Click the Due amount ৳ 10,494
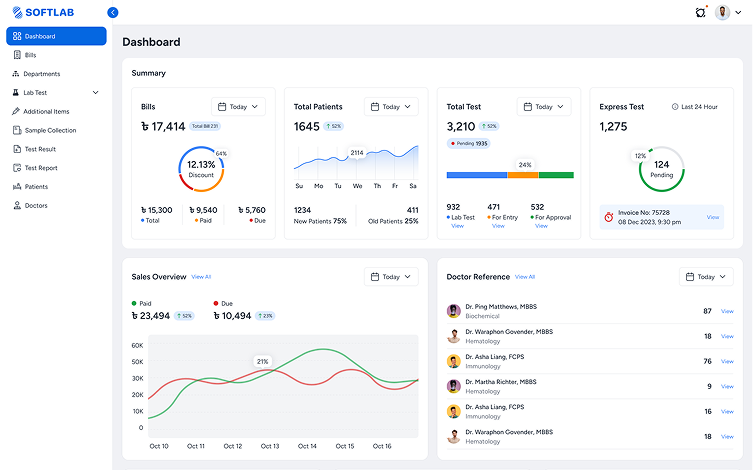This screenshot has width=753, height=470. 232,316
